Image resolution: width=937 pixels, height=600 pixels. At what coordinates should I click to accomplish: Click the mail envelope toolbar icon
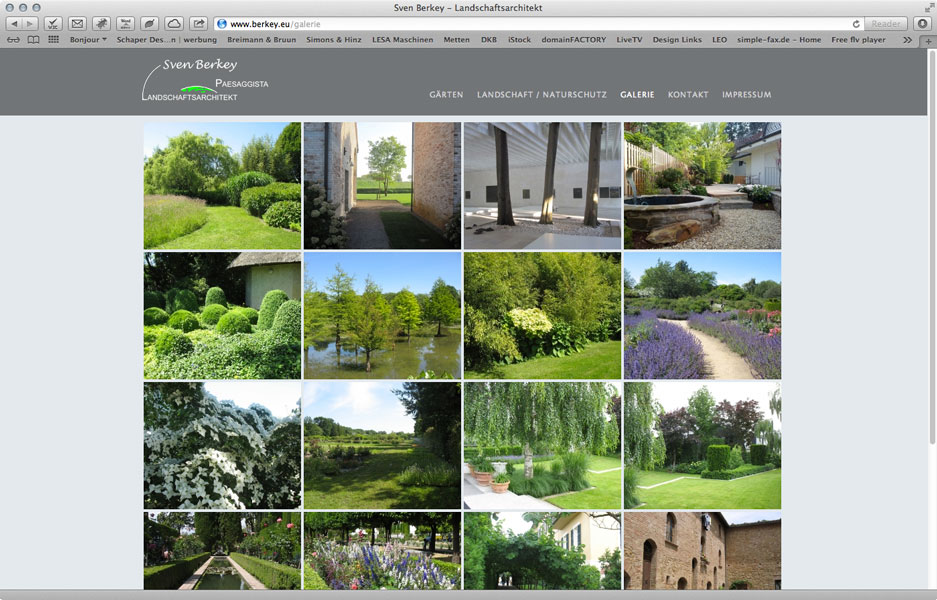[x=77, y=24]
